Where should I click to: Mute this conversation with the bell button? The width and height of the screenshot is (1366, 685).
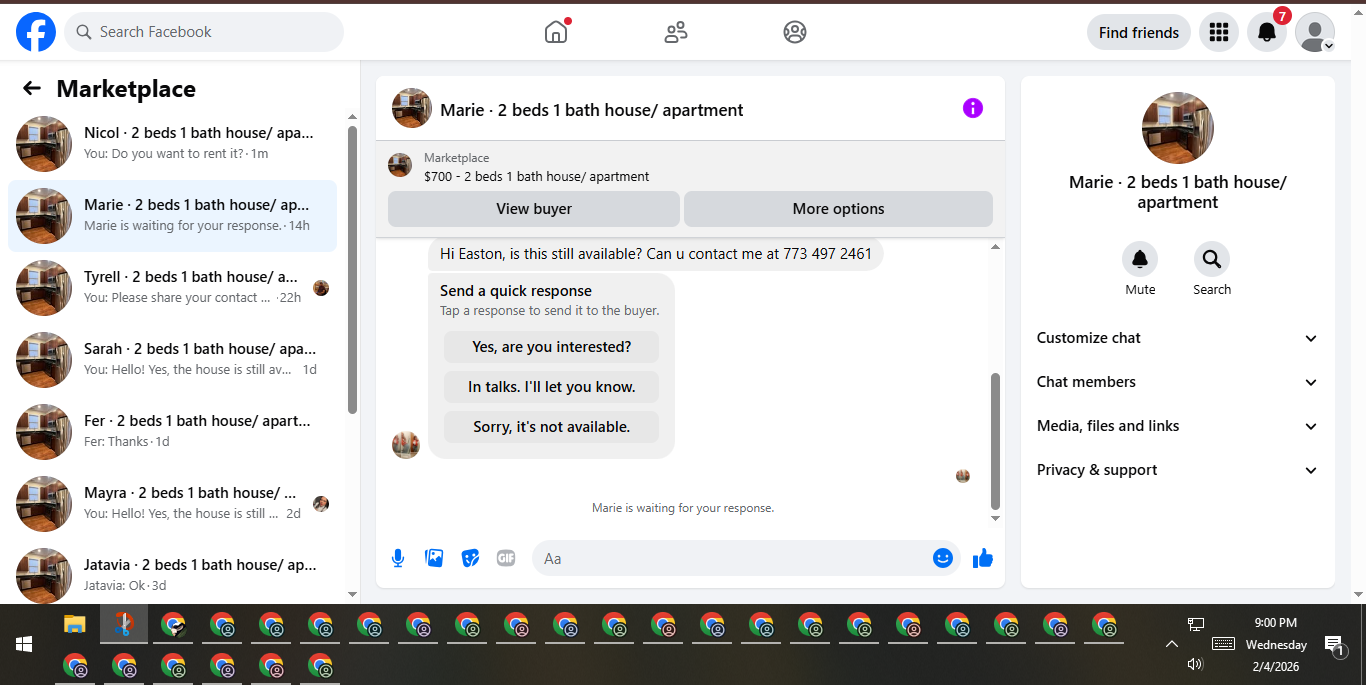1140,260
